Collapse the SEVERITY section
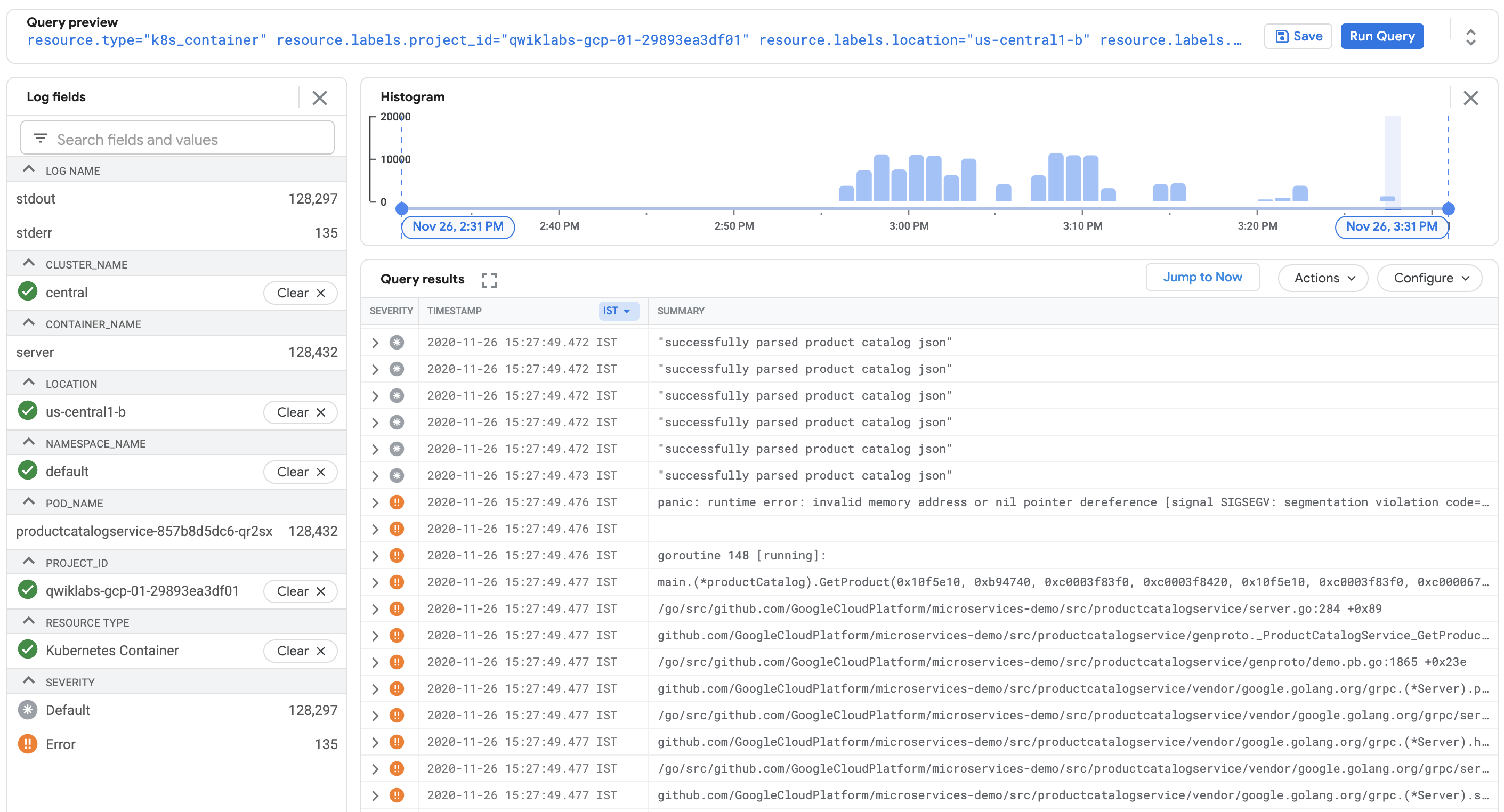This screenshot has height=812, width=1504. [x=29, y=681]
